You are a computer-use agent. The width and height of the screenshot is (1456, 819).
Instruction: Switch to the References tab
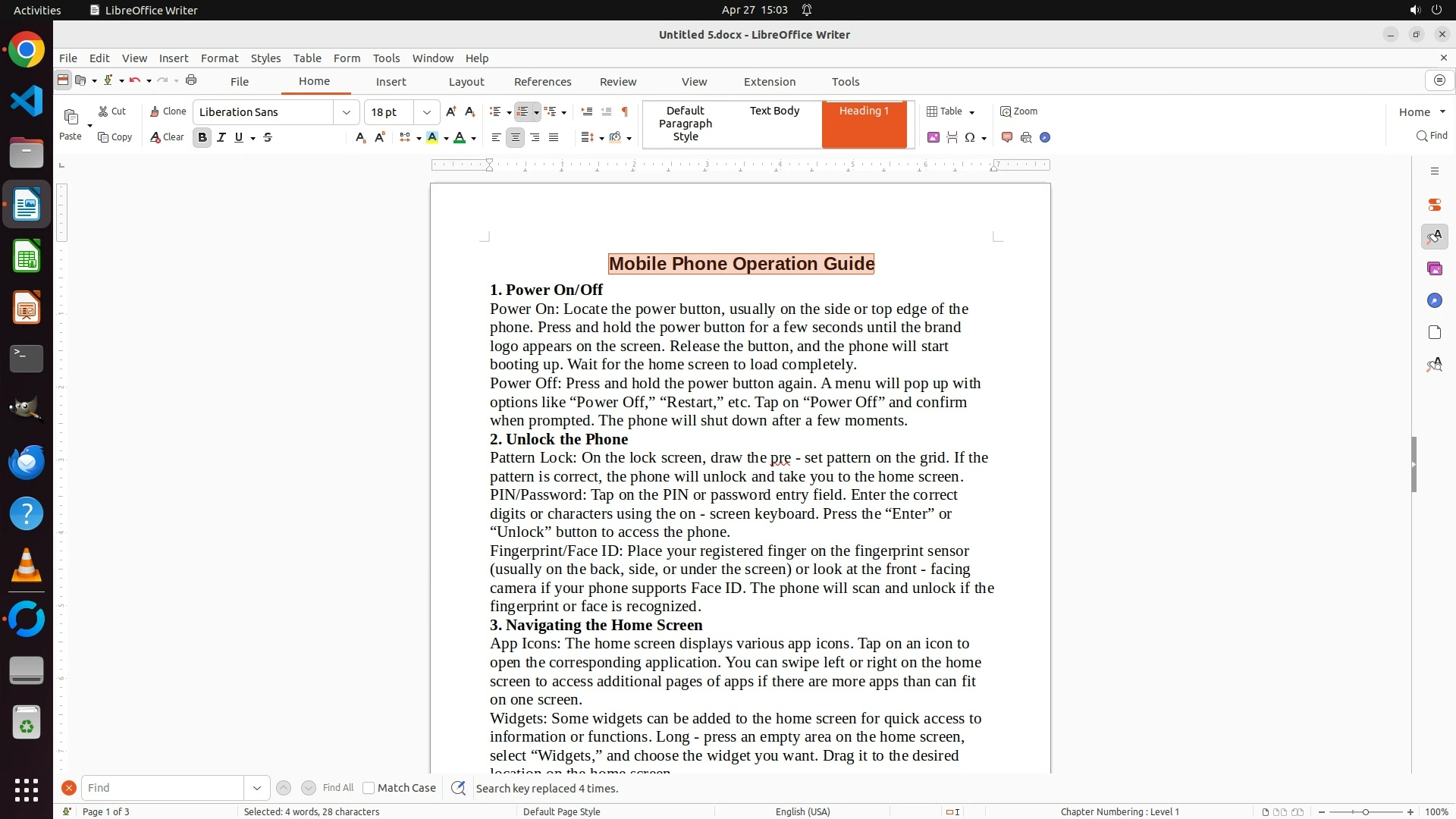pos(542,81)
